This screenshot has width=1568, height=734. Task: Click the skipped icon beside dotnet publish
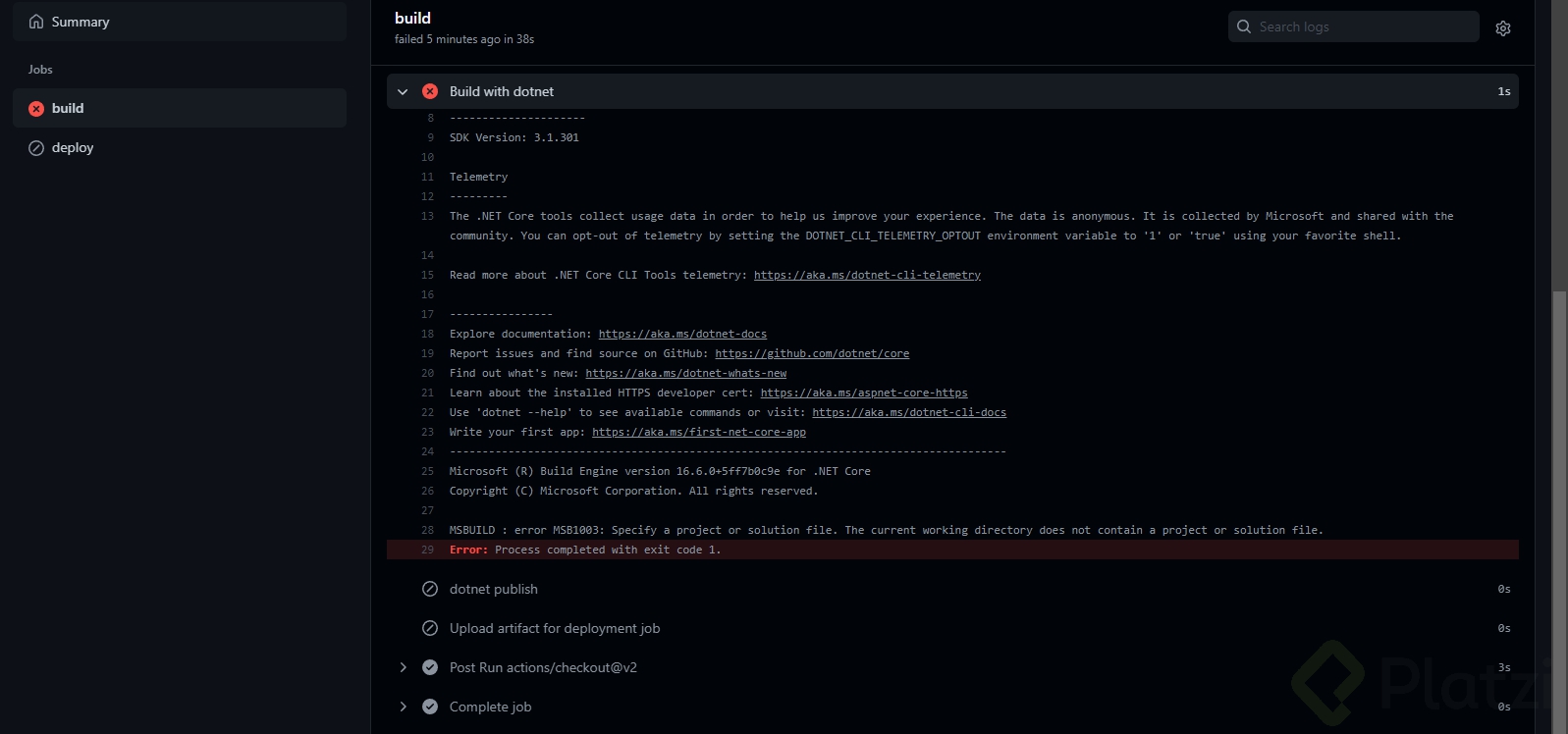pos(430,589)
